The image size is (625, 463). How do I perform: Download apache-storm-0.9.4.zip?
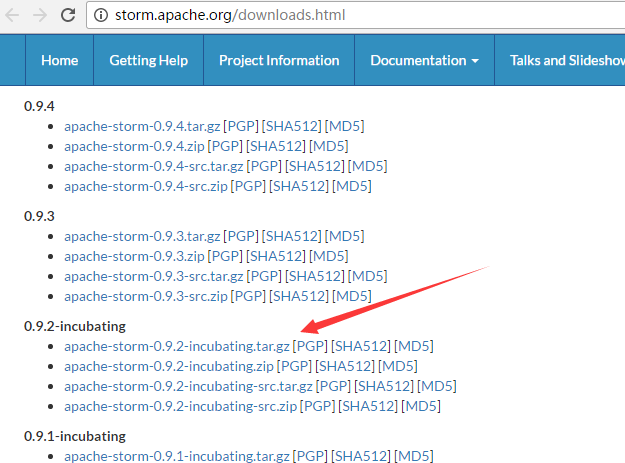134,146
